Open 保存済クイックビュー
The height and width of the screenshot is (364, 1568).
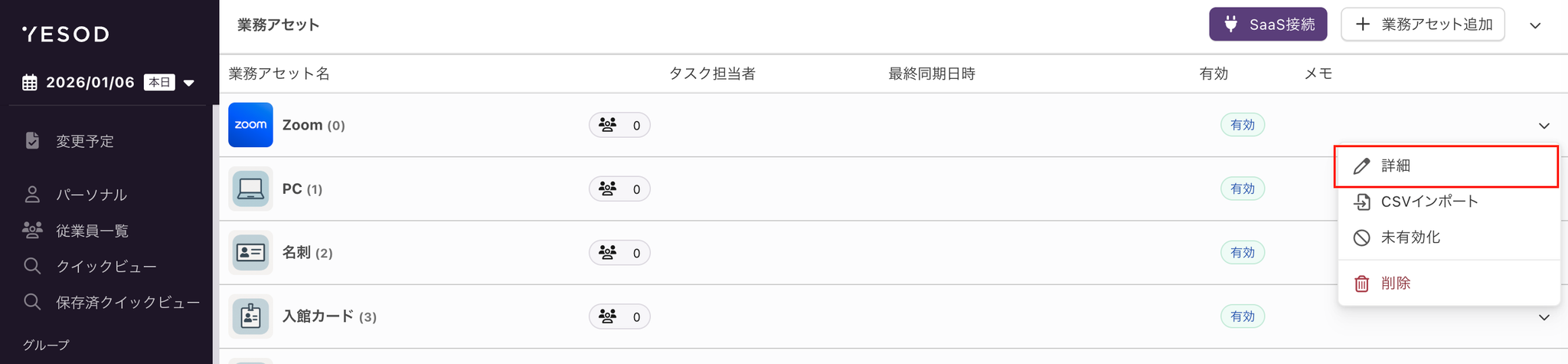coord(127,303)
